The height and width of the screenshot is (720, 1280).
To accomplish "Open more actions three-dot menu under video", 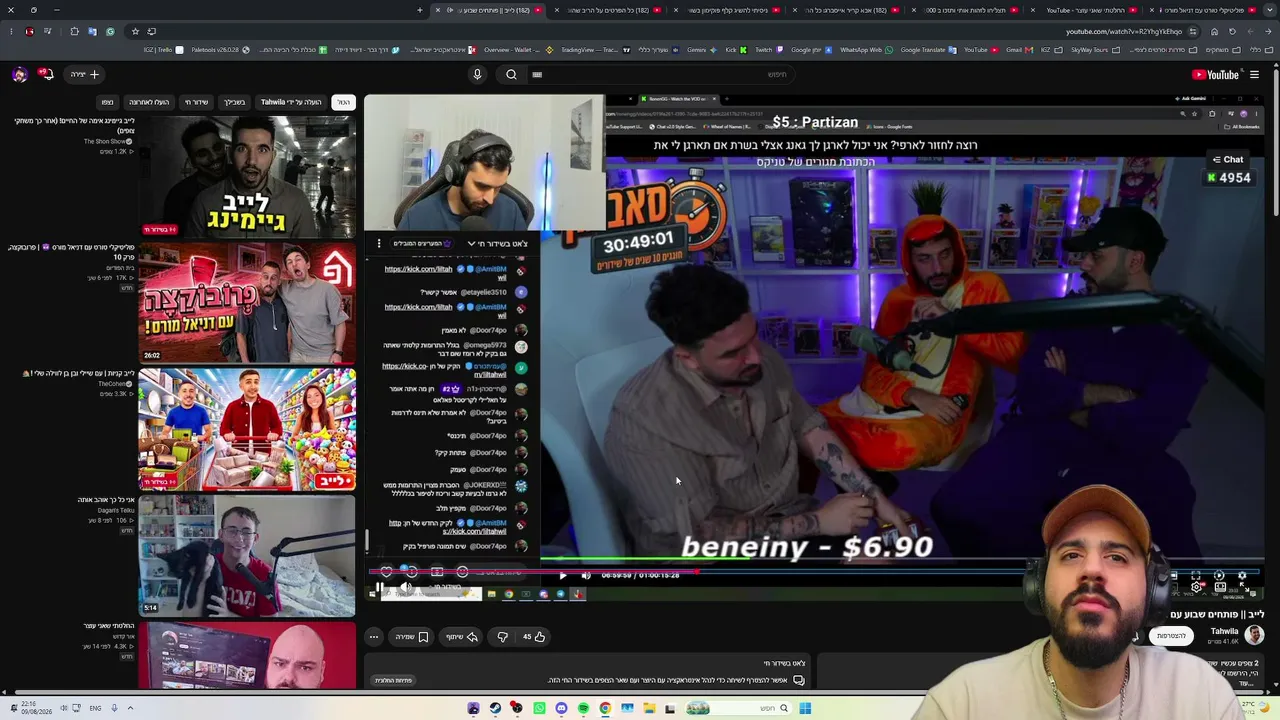I will 374,636.
